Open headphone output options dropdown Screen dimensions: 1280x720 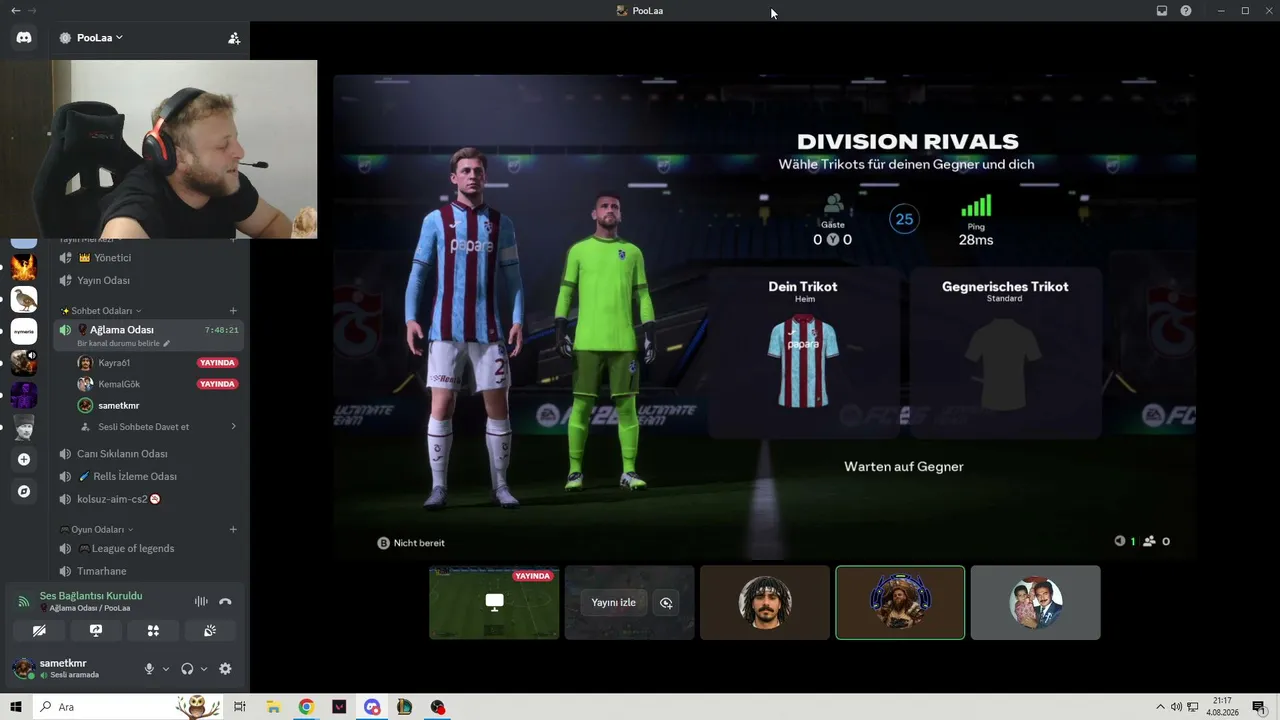(204, 669)
